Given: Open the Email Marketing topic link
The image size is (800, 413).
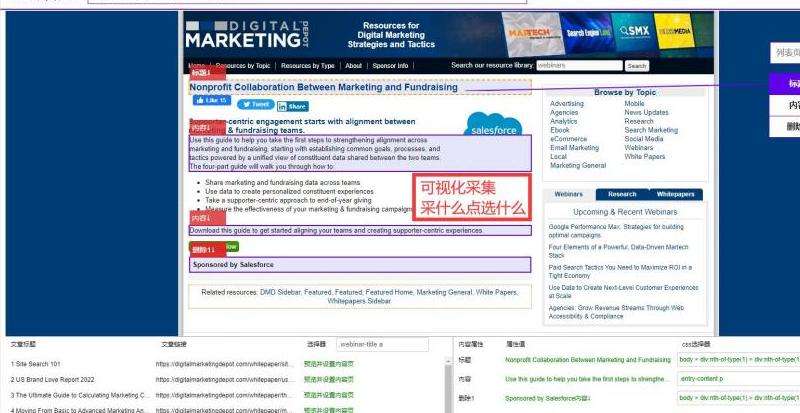Looking at the screenshot, I should click(x=574, y=148).
